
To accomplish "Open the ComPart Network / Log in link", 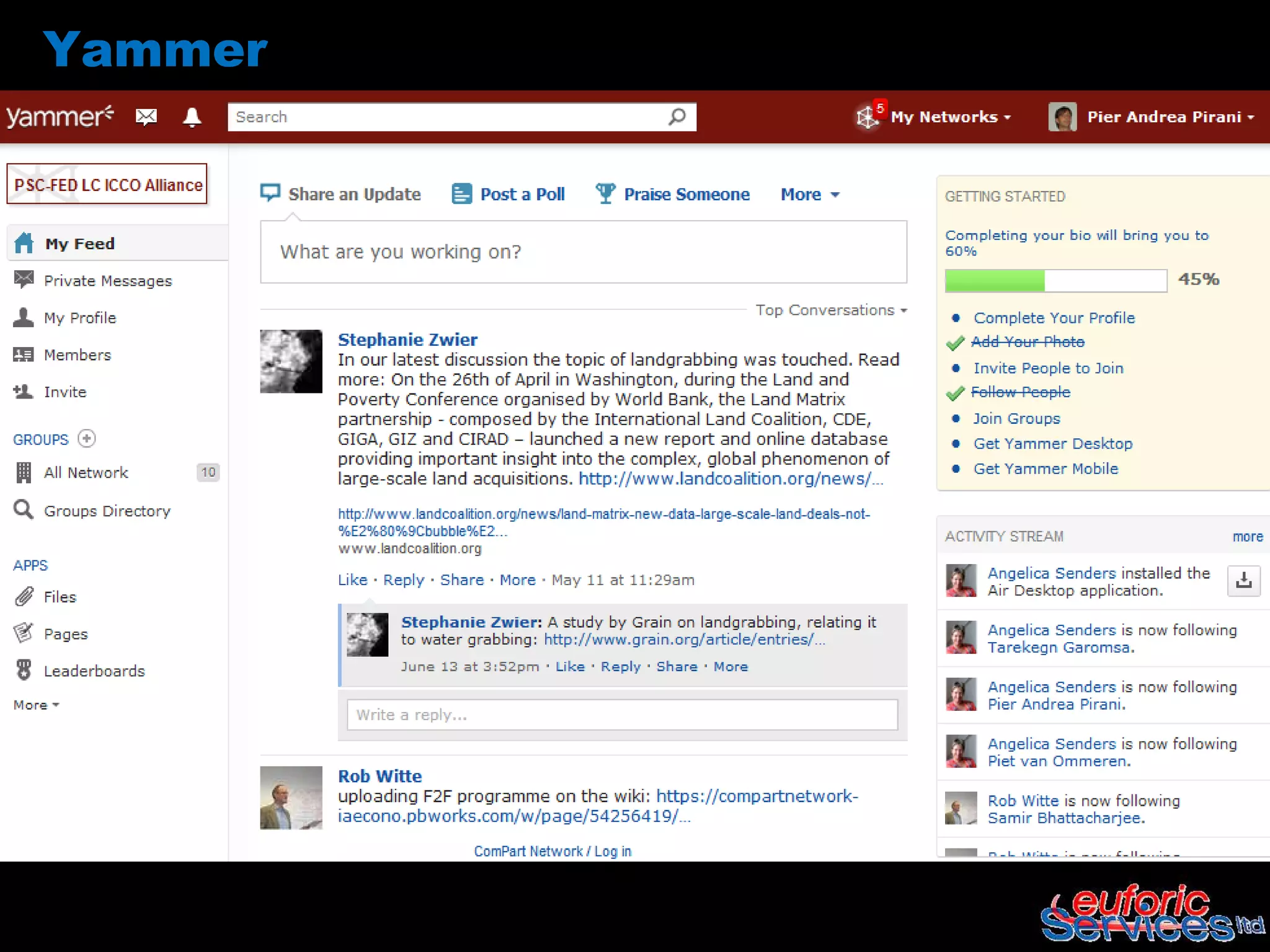I will point(553,851).
